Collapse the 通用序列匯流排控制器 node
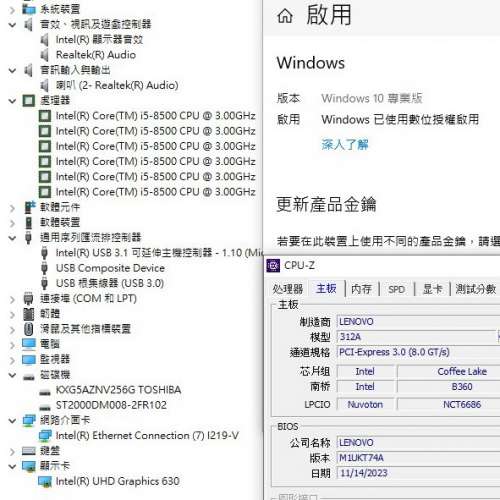The width and height of the screenshot is (500, 500). [12, 238]
